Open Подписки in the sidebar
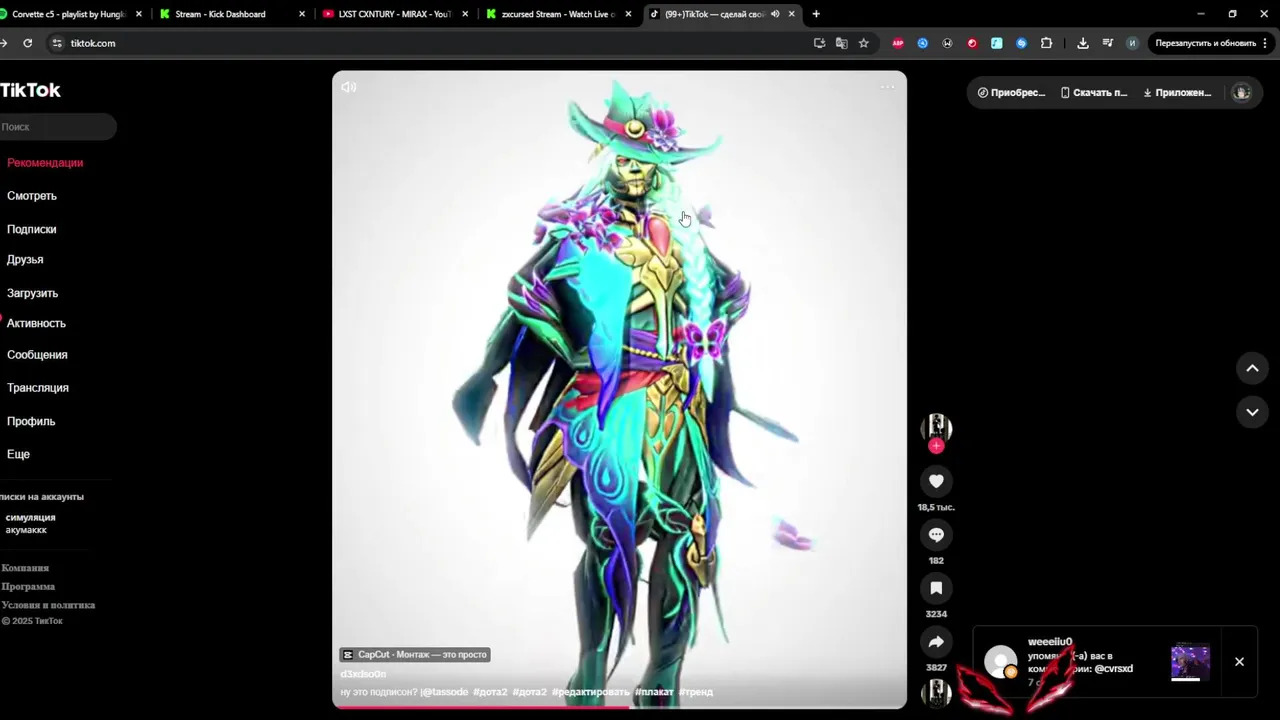Viewport: 1280px width, 720px height. pos(32,229)
